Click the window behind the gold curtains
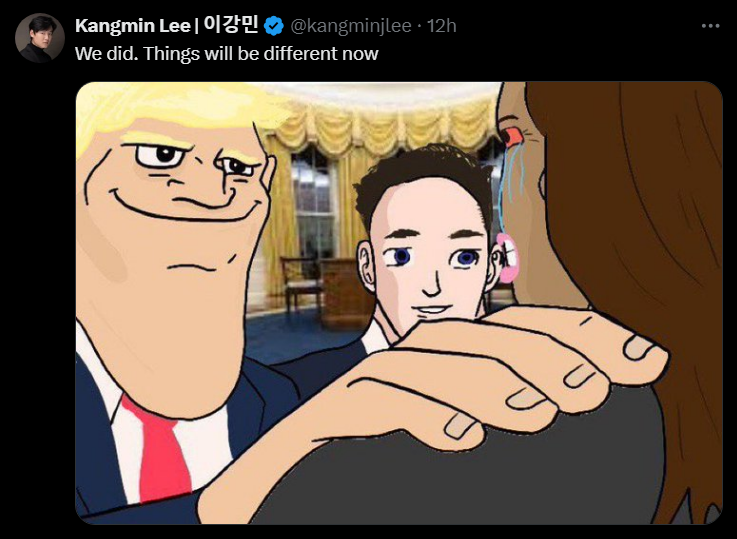 pyautogui.click(x=314, y=200)
